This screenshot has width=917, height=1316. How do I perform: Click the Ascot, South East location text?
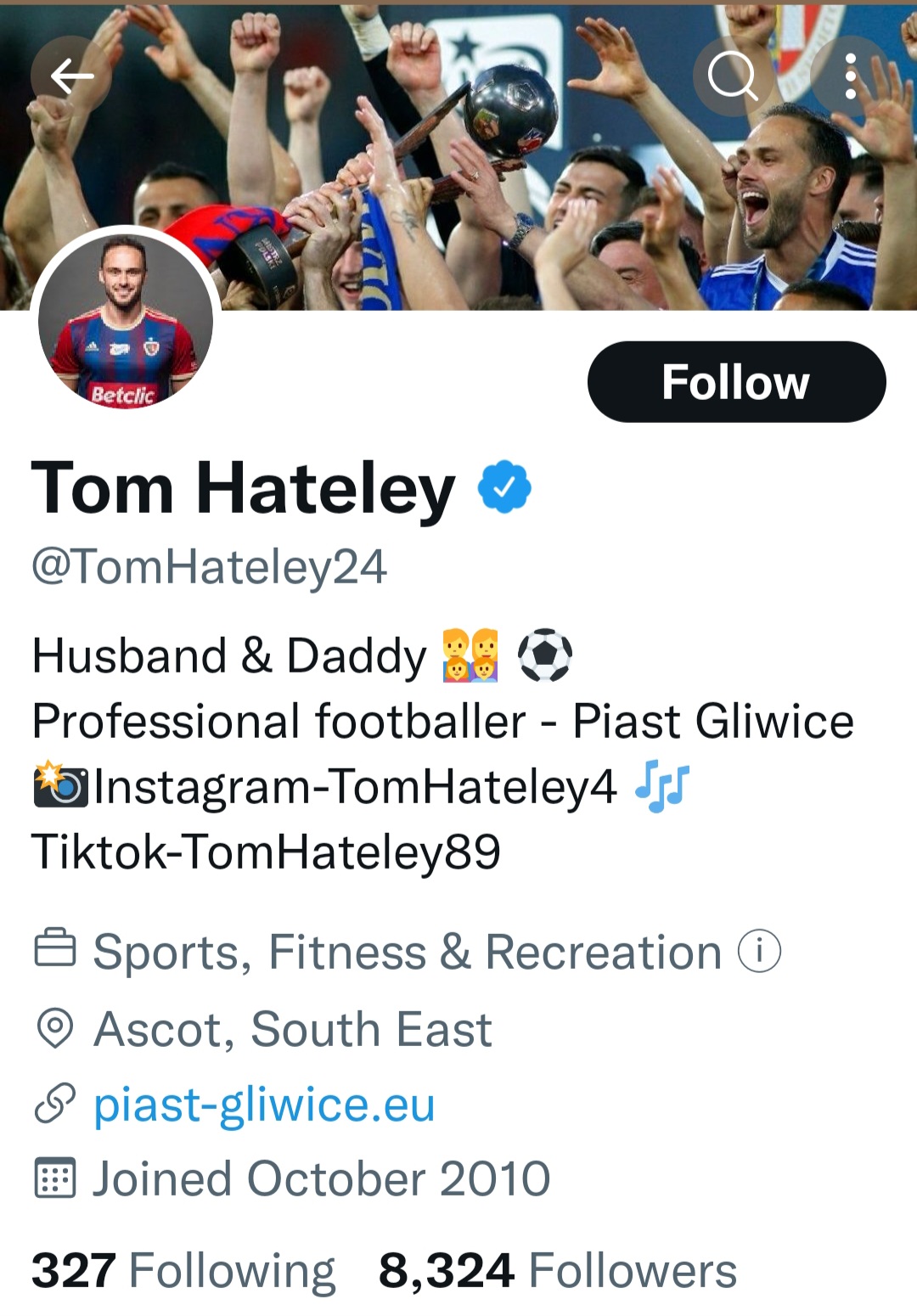click(x=293, y=1029)
